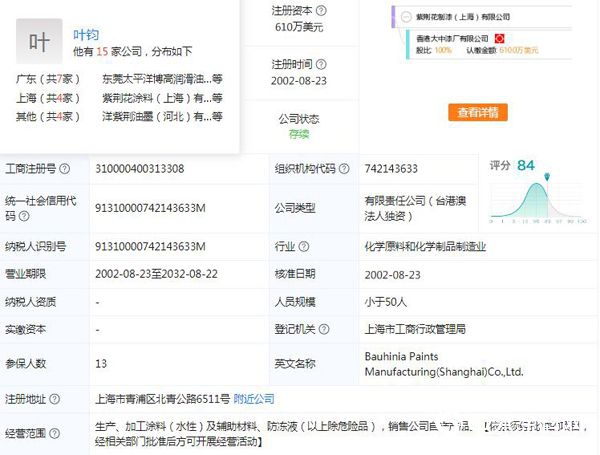Click 注册时间 date 2002-08-23
Image resolution: width=600 pixels, height=455 pixels.
tap(299, 81)
